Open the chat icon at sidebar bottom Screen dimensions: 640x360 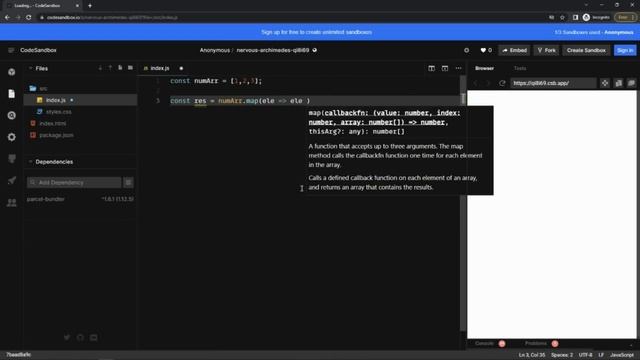(x=94, y=338)
